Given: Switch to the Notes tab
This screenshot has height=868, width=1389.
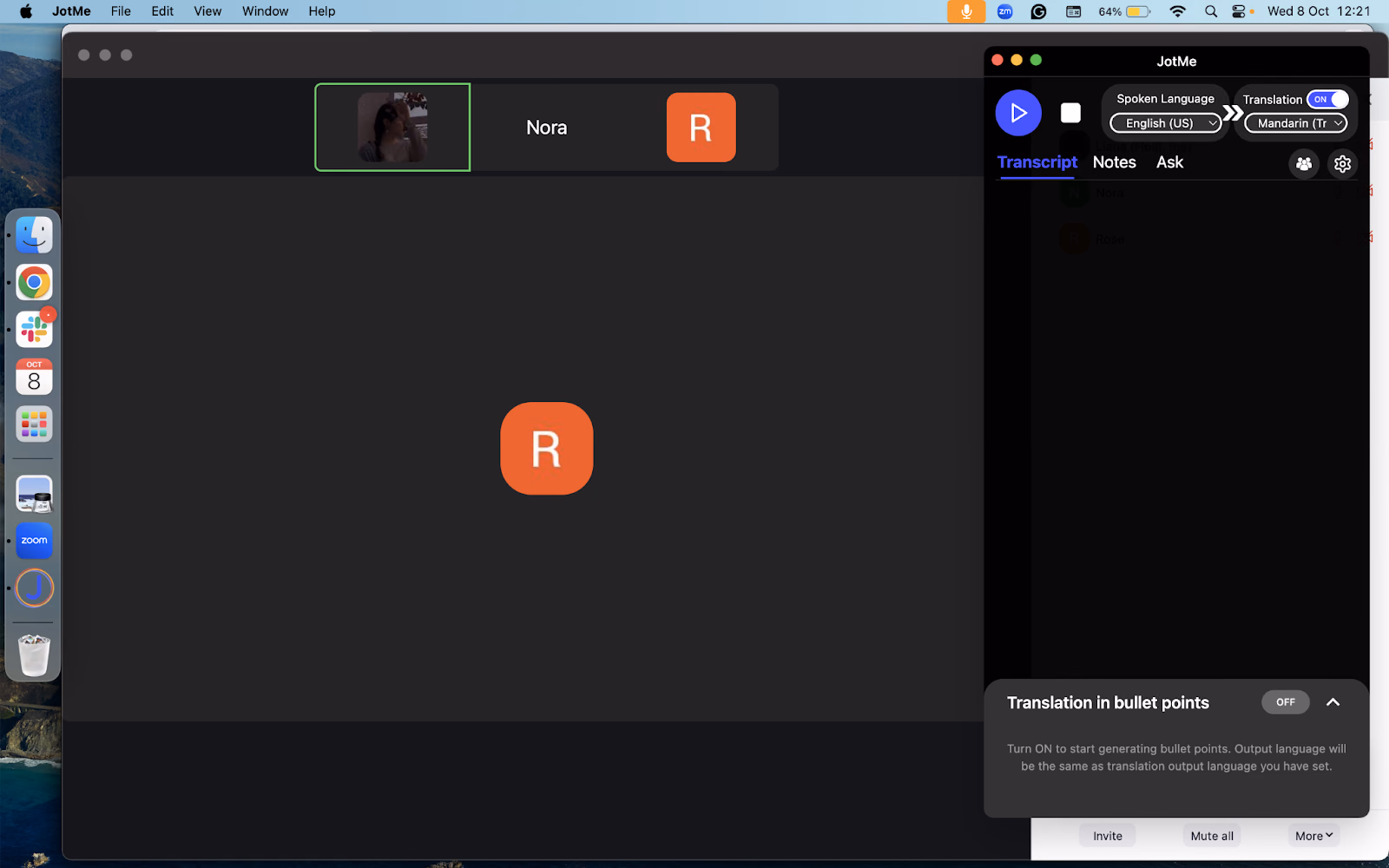Looking at the screenshot, I should [x=1114, y=162].
